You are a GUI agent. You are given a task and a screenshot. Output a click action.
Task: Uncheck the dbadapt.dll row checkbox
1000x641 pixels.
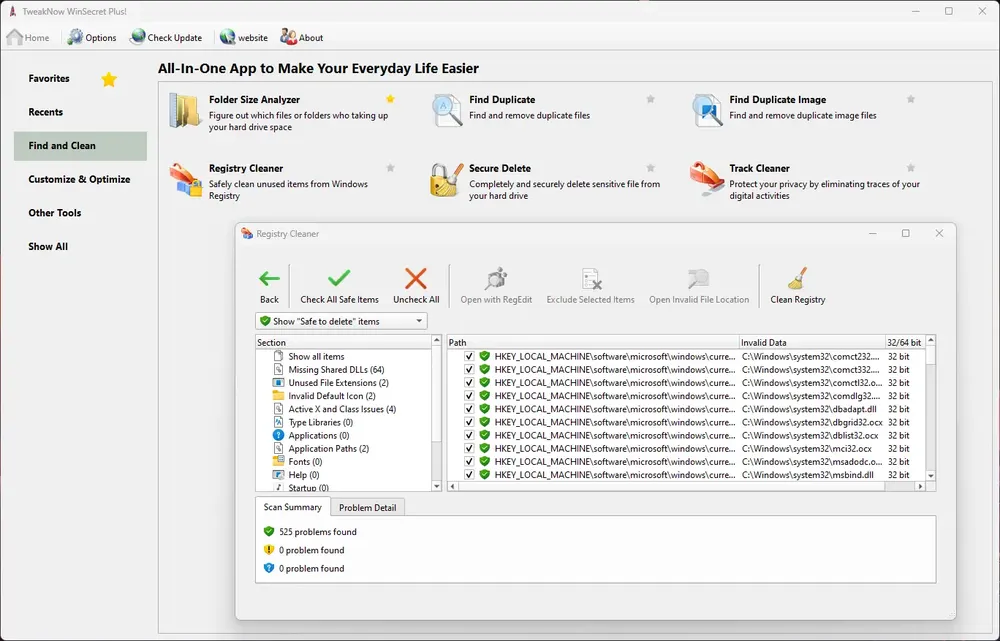click(x=469, y=409)
